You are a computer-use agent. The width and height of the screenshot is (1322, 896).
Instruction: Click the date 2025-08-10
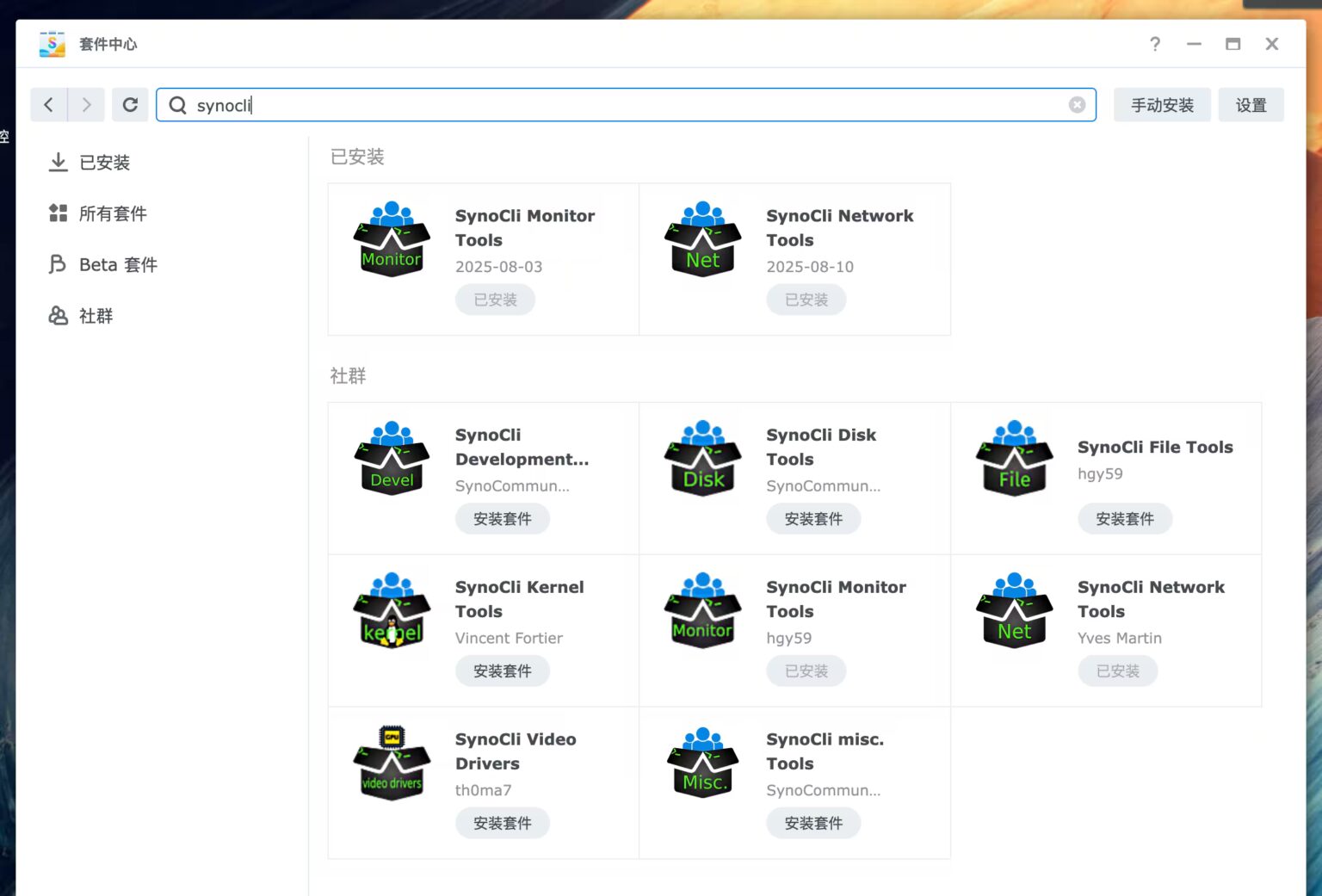[x=810, y=267]
